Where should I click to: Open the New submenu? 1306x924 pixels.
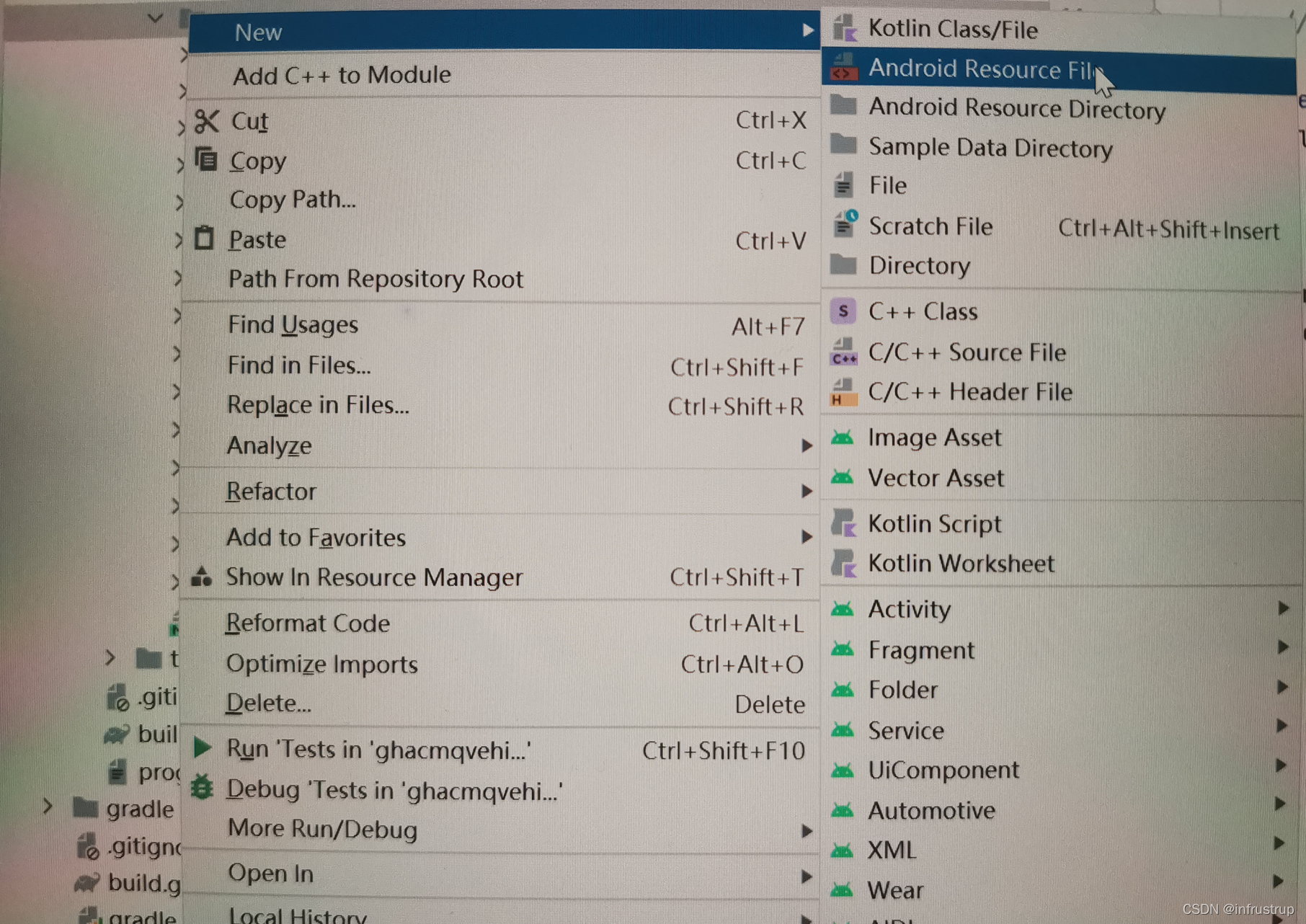point(504,32)
